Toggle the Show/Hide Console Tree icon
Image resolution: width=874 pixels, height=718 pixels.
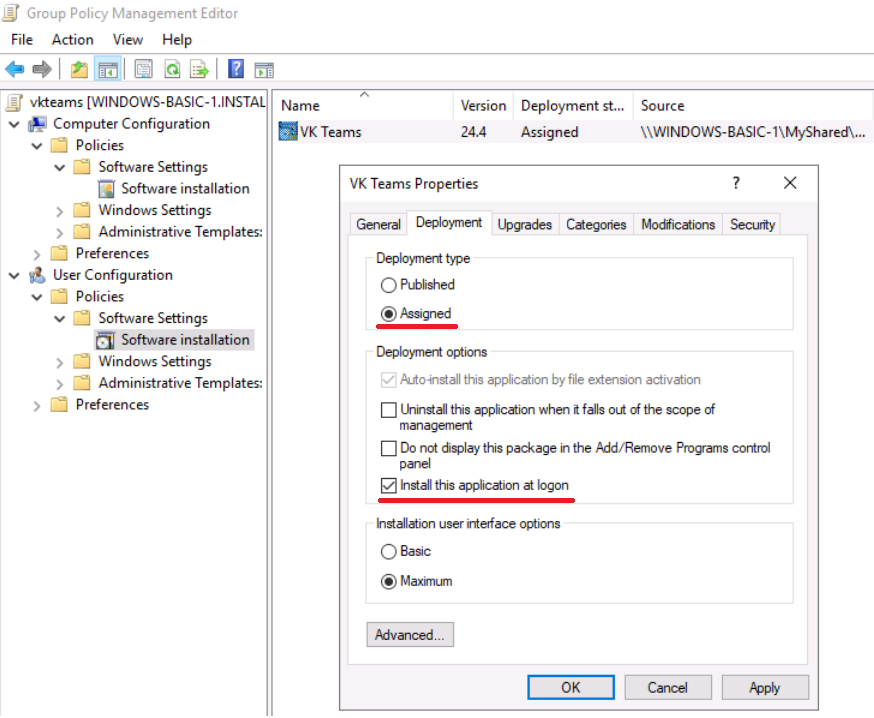coord(108,69)
